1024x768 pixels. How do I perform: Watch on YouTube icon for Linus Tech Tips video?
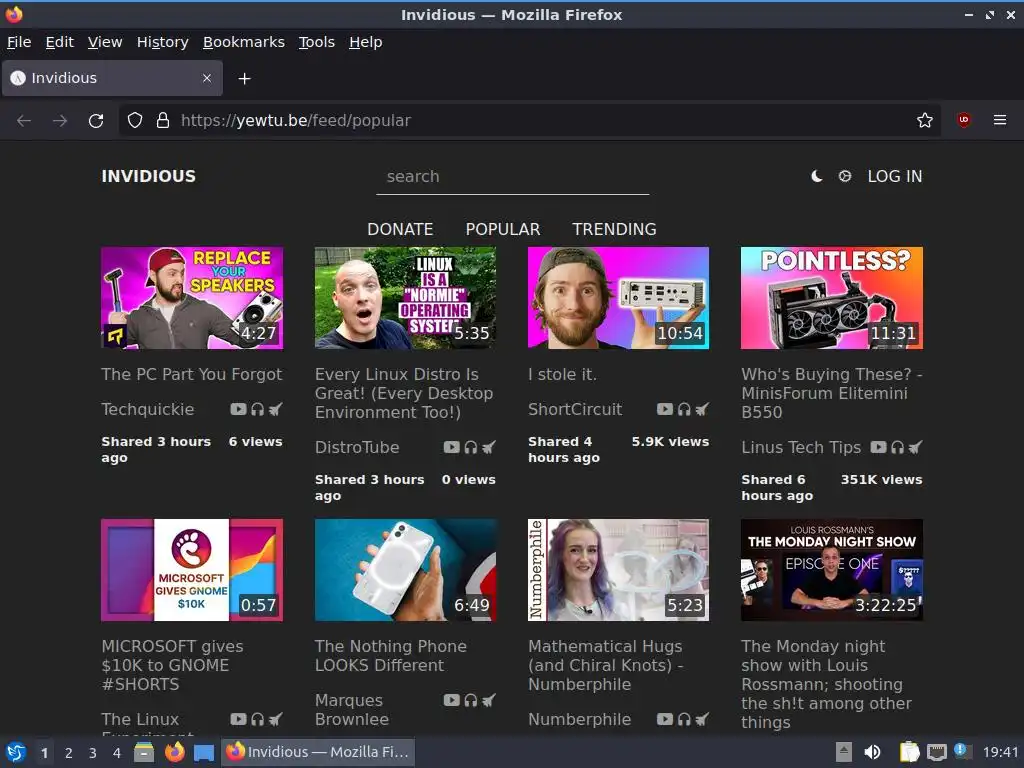pyautogui.click(x=878, y=447)
